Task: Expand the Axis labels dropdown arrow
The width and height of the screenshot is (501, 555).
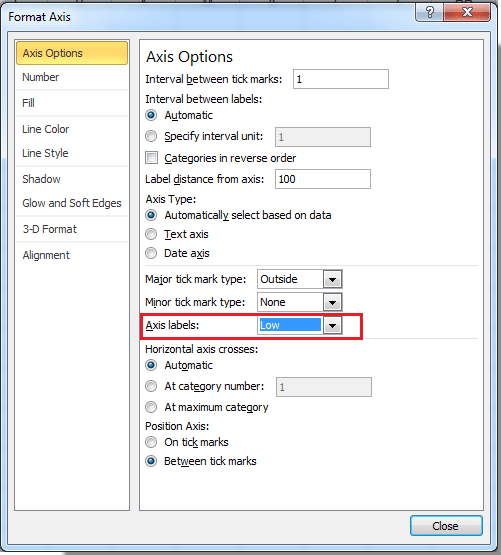Action: [332, 325]
